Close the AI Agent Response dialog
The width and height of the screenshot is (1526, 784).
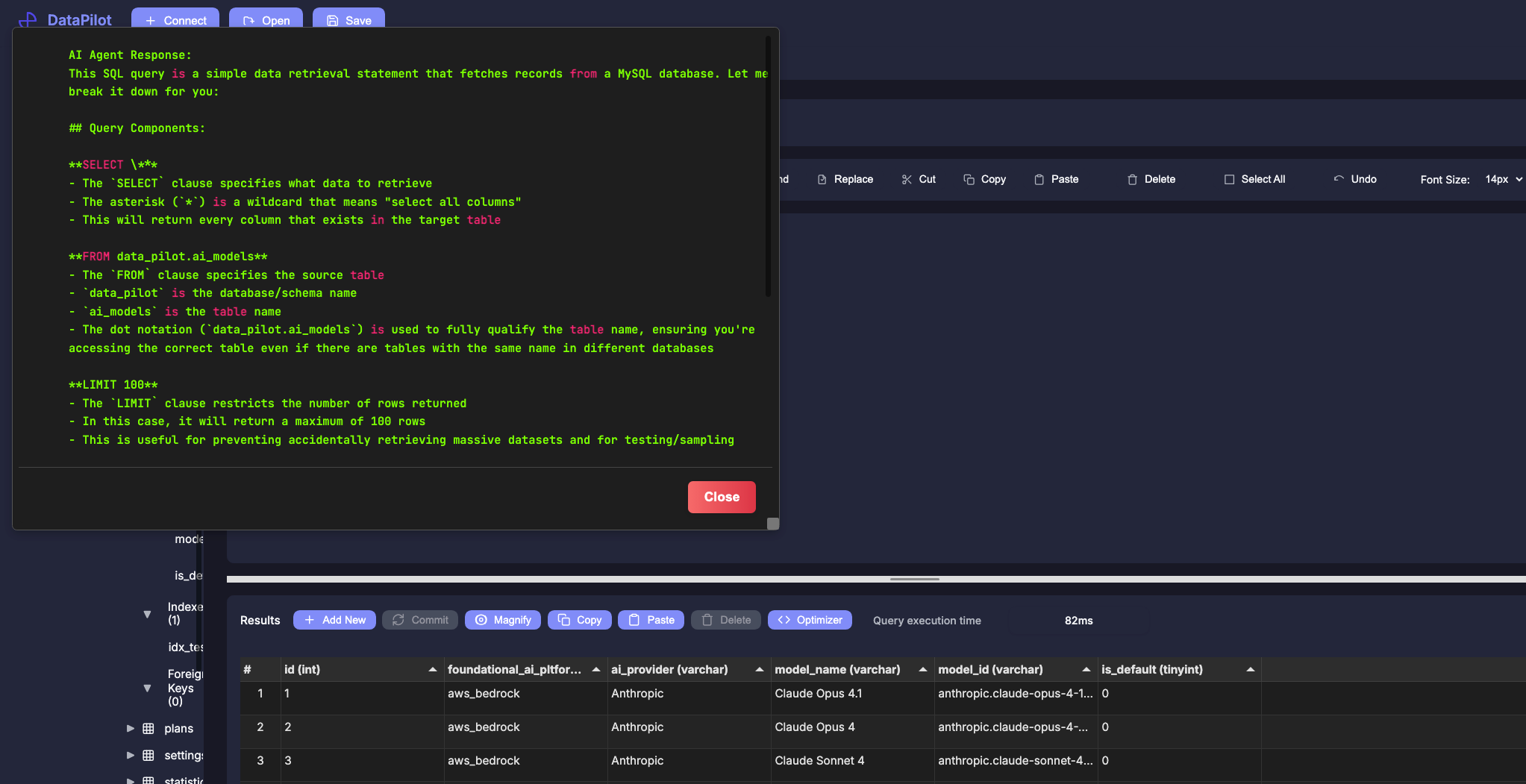point(722,497)
